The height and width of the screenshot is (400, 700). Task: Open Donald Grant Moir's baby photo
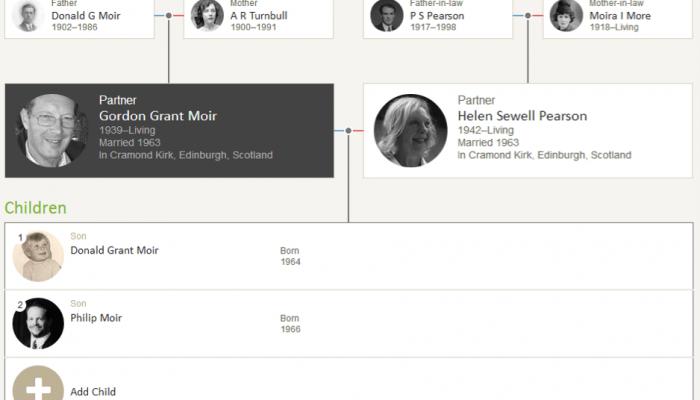pos(38,256)
